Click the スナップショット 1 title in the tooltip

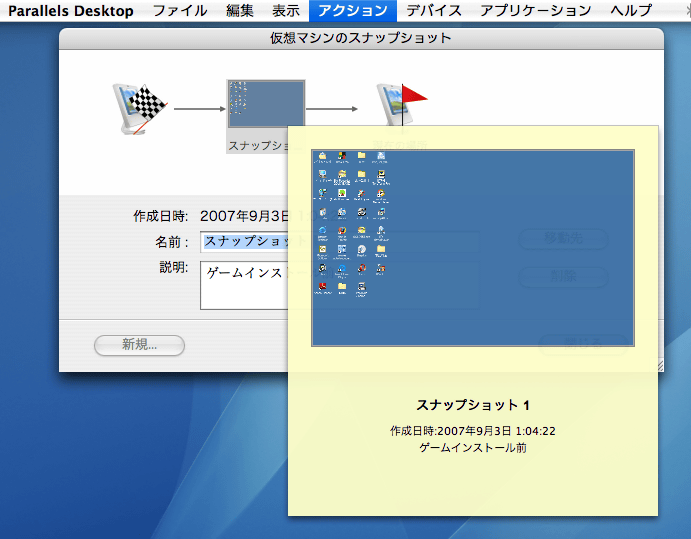click(473, 405)
